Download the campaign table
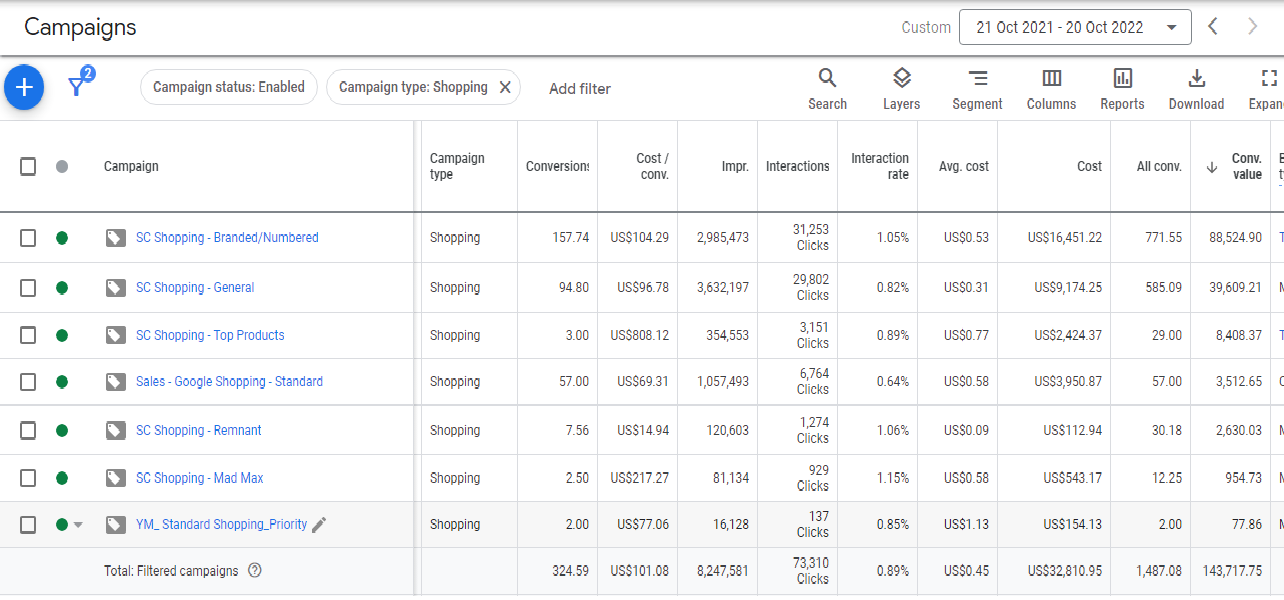 tap(1196, 89)
